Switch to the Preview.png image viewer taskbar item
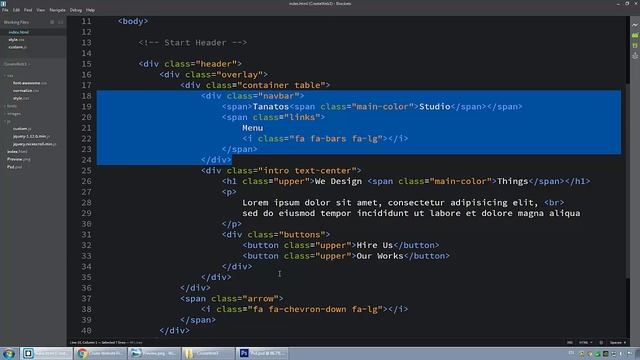The width and height of the screenshot is (640, 360). [154, 353]
